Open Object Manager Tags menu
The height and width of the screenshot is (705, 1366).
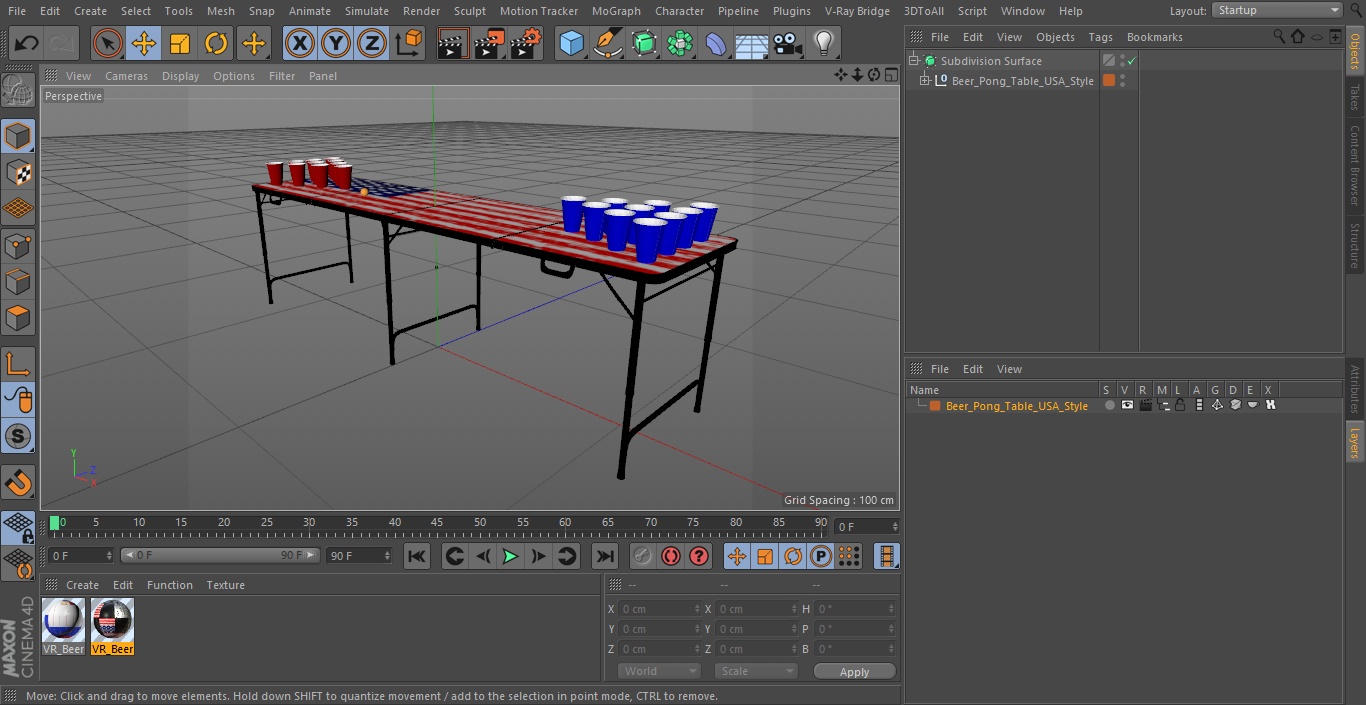pos(1100,37)
